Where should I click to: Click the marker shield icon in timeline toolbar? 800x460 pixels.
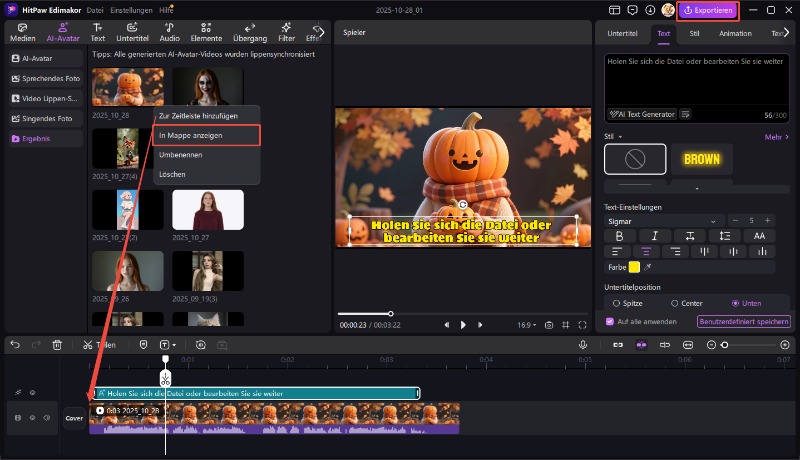click(x=143, y=345)
